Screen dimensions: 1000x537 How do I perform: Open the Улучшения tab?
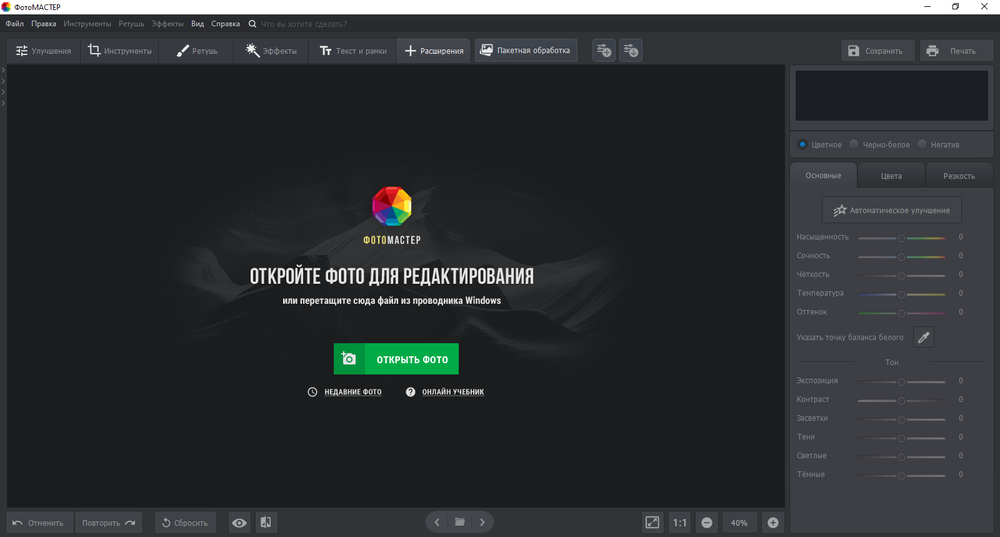click(43, 51)
